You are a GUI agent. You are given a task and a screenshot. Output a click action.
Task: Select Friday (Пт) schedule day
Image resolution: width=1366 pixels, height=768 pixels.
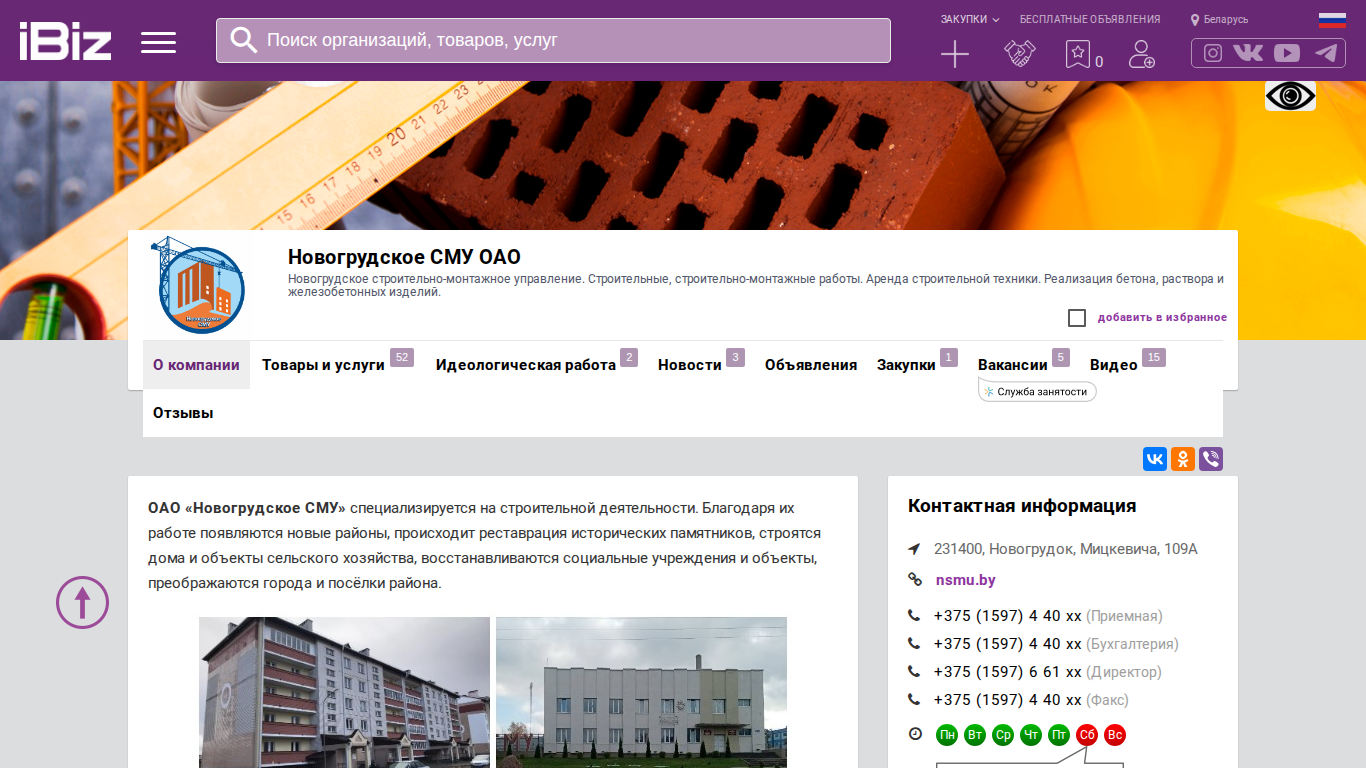[x=1059, y=736]
